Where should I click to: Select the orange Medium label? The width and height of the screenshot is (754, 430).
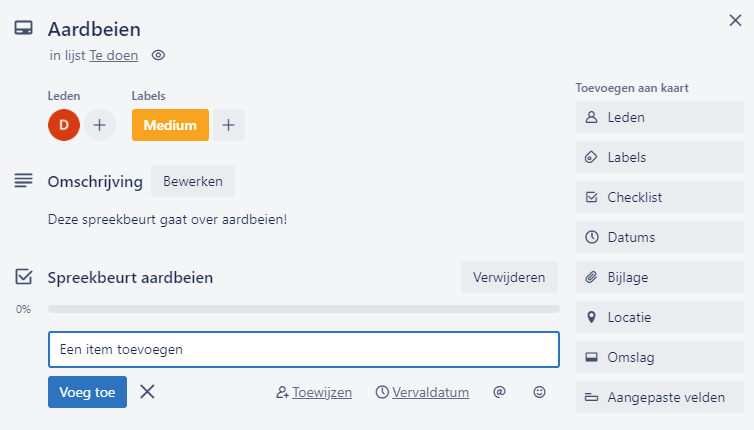coord(170,125)
